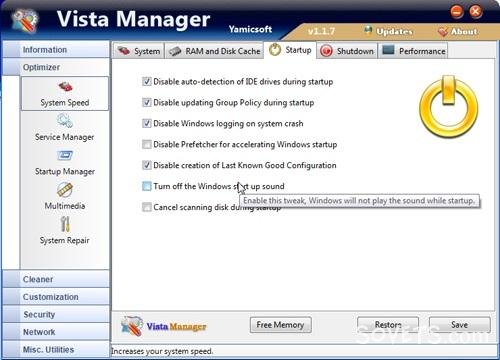Expand the Information section
Image resolution: width=500 pixels, height=360 pixels.
point(56,50)
